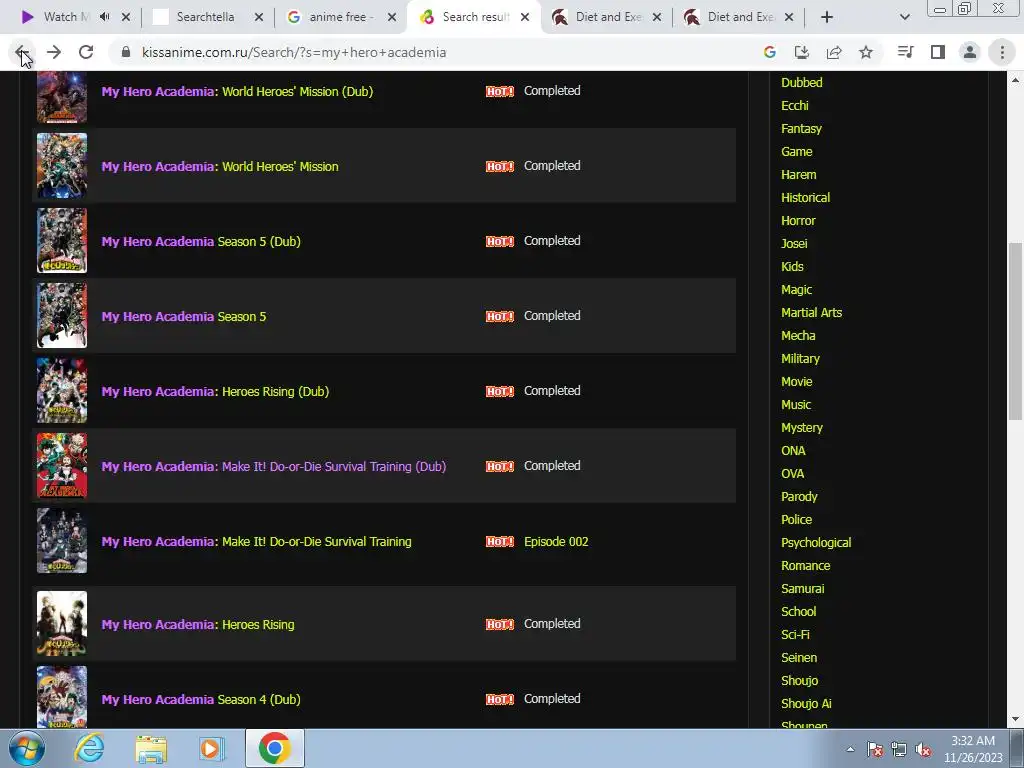This screenshot has width=1024, height=768.
Task: Click the muted volume tray icon
Action: pyautogui.click(x=923, y=750)
